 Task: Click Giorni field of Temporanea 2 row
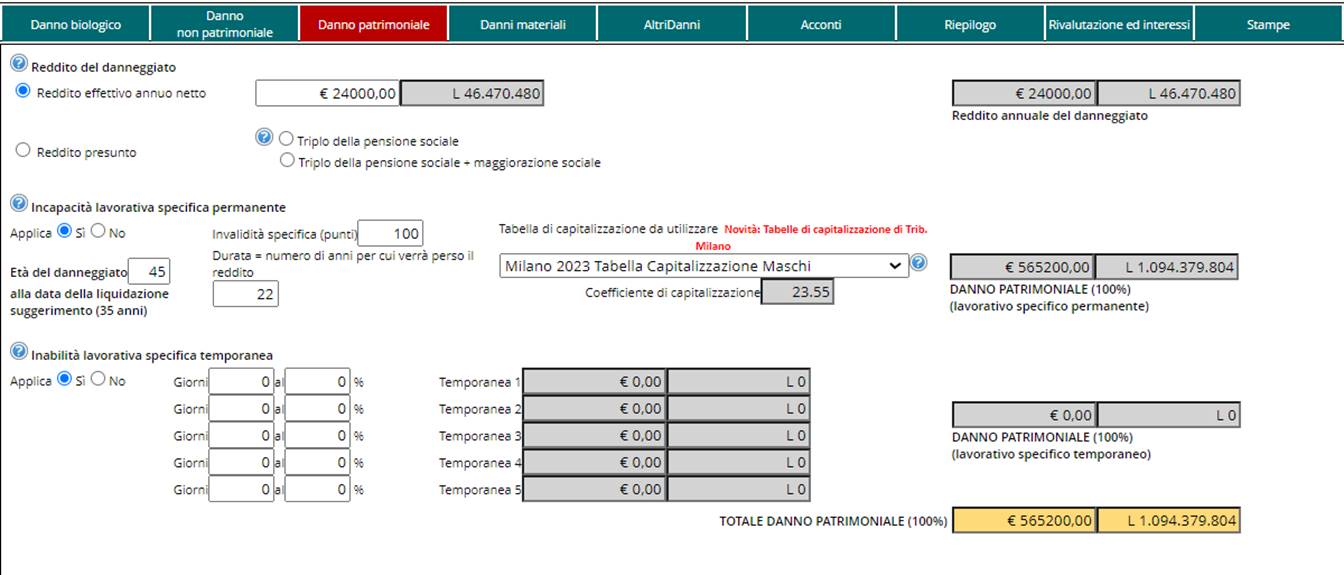(241, 408)
